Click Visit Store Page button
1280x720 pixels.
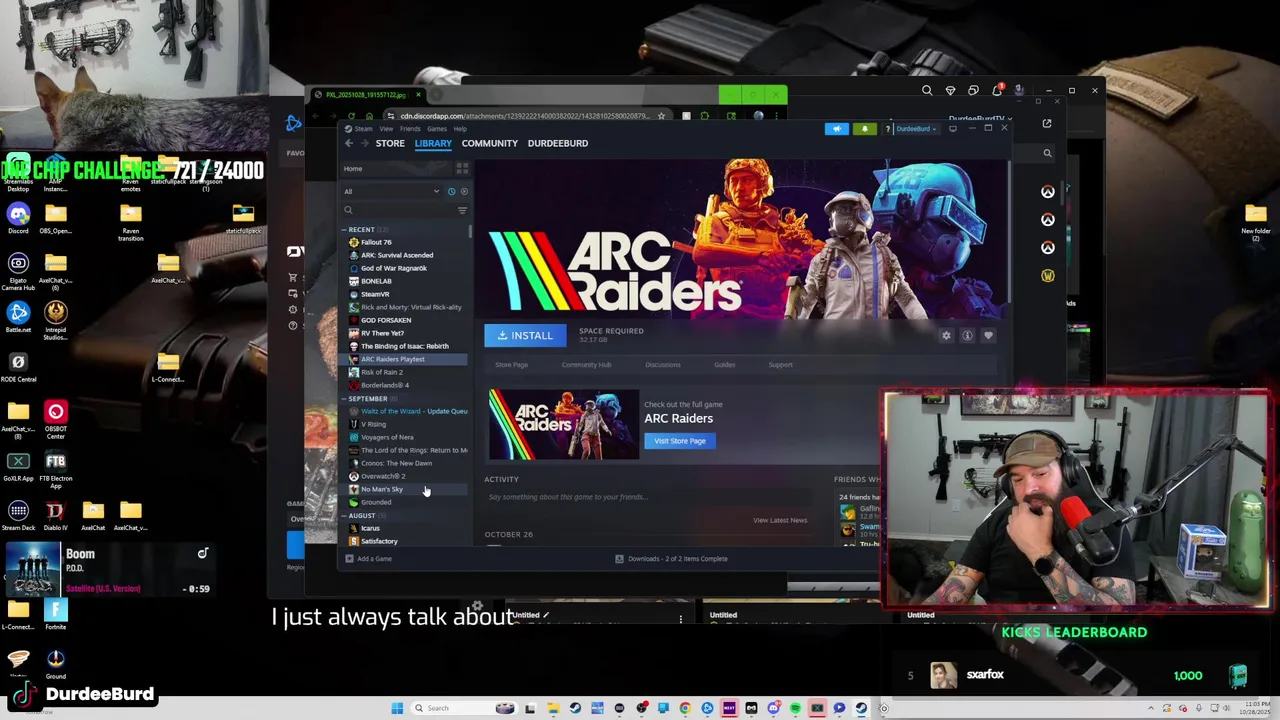pos(680,441)
